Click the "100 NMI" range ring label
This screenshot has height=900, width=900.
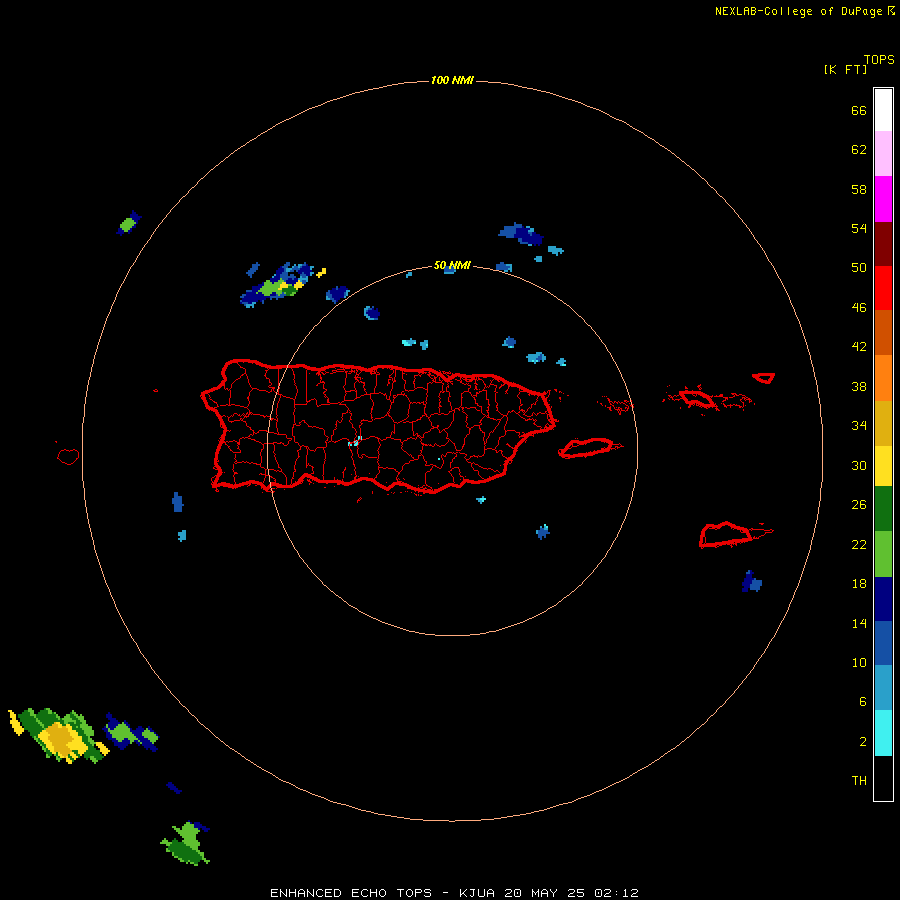tap(452, 80)
